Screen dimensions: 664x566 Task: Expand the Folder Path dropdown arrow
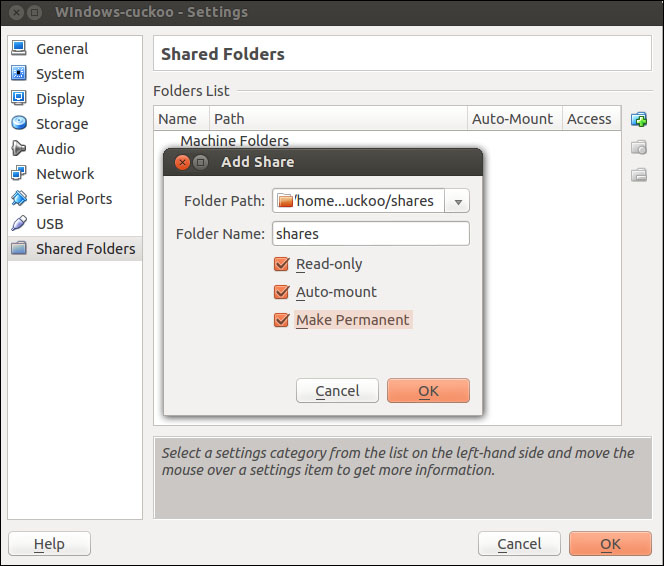point(457,202)
